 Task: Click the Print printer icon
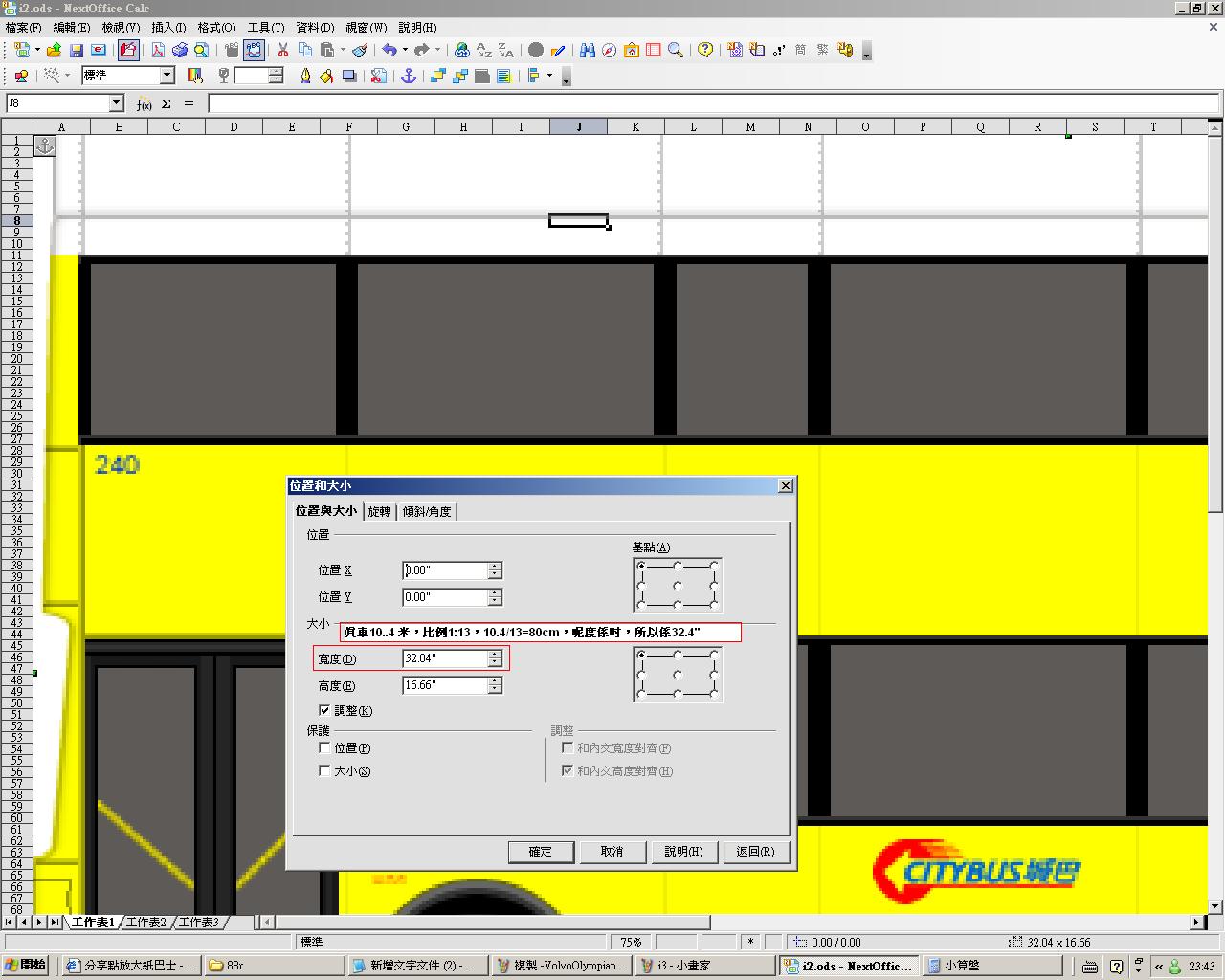pos(179,50)
